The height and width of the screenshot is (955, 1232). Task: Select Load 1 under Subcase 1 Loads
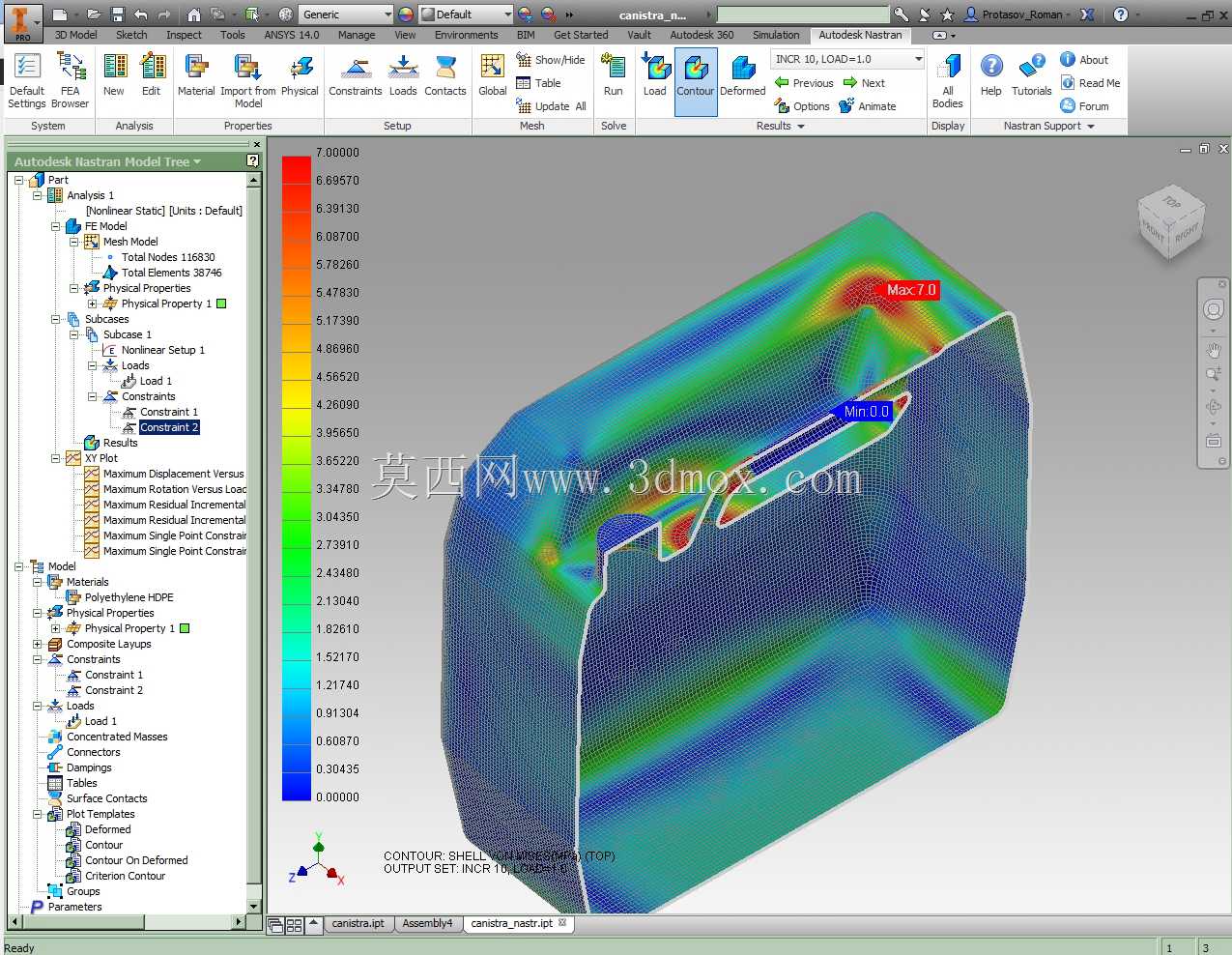point(156,381)
